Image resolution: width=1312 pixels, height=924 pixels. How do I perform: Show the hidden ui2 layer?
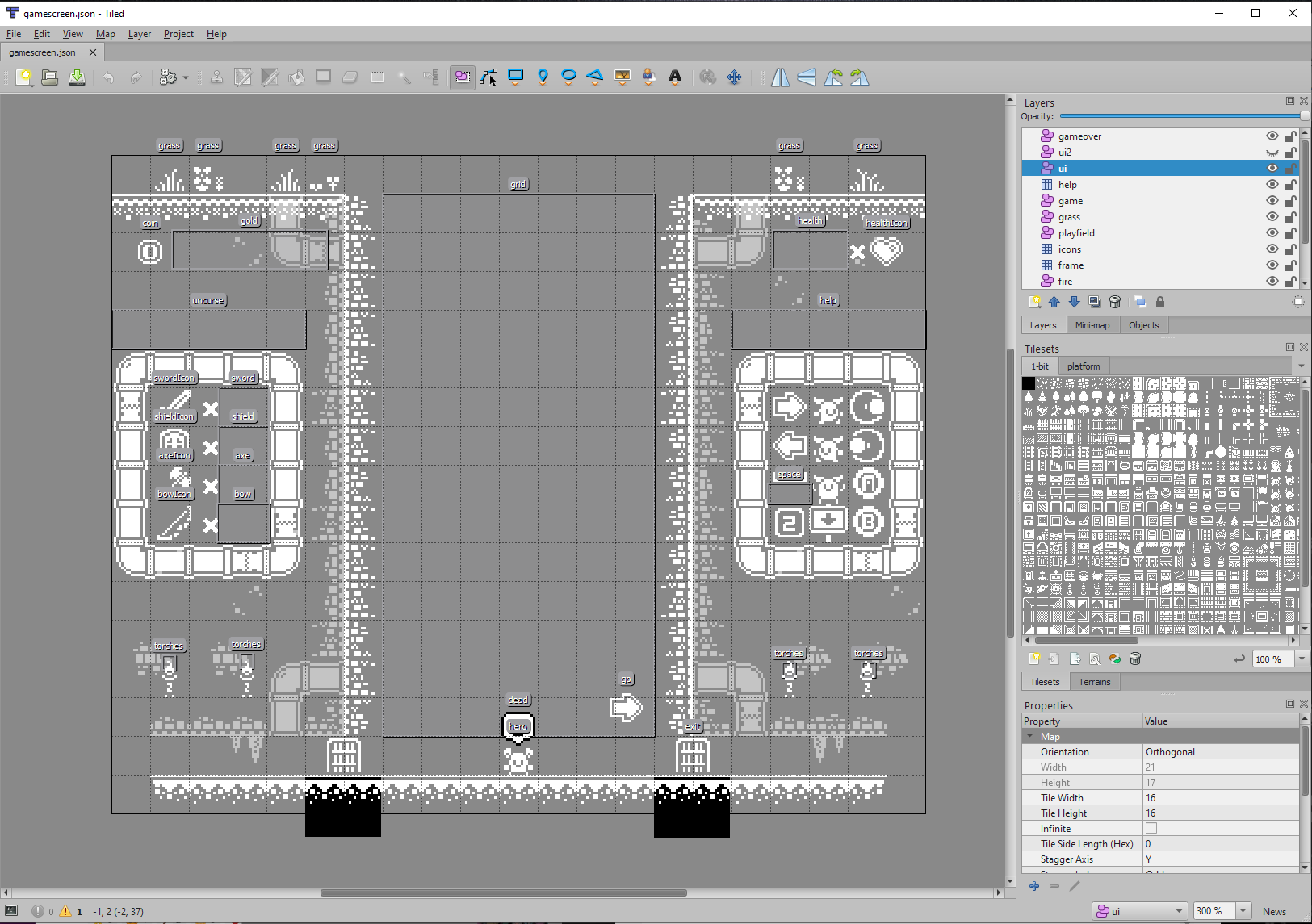(1272, 152)
